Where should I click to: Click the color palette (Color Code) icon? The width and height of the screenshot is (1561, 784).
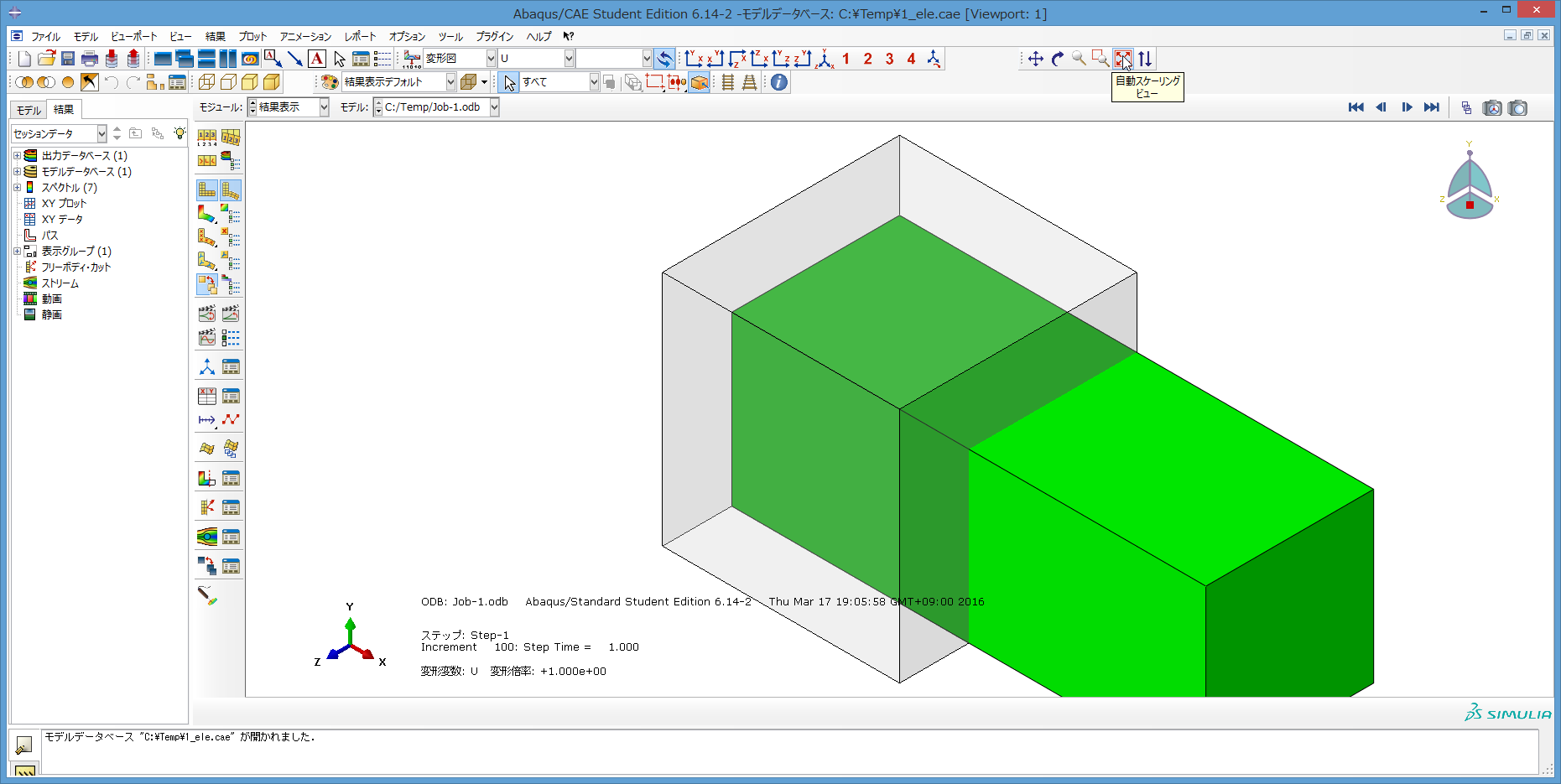pyautogui.click(x=330, y=82)
